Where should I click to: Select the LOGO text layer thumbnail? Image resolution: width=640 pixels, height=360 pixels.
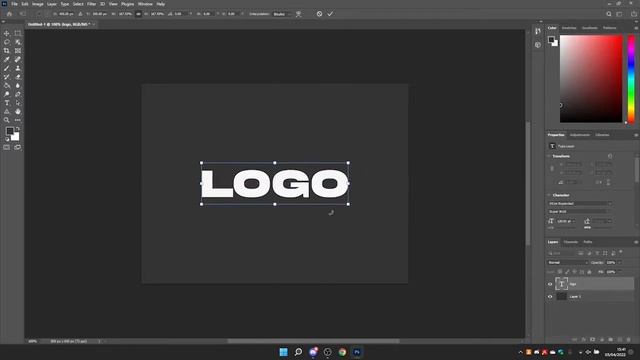561,284
